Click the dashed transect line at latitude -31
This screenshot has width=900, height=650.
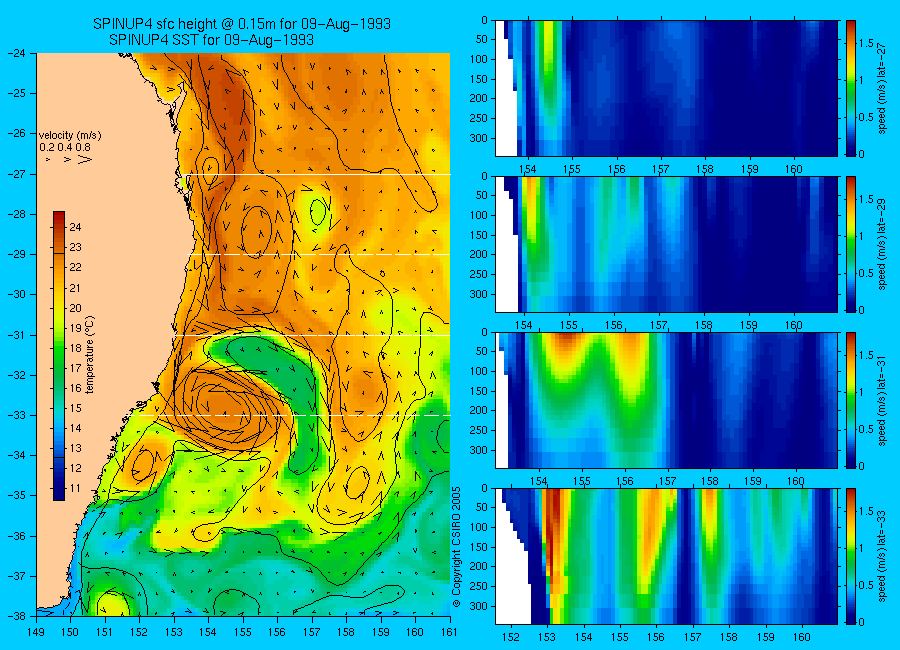tap(314, 335)
